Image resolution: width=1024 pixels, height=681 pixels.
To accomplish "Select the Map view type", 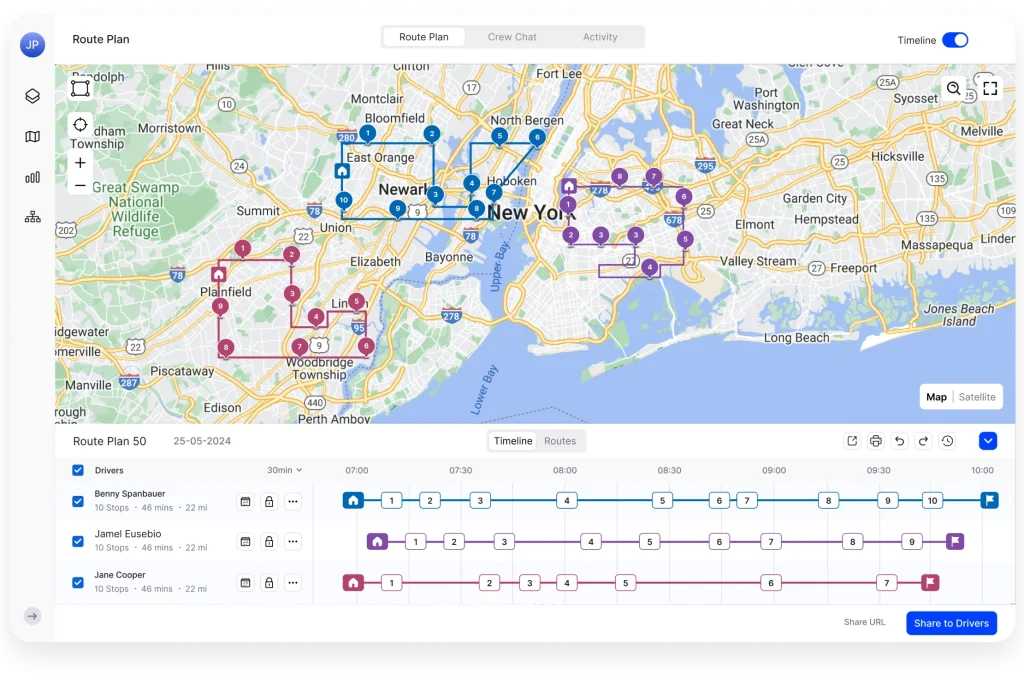I will pyautogui.click(x=936, y=397).
